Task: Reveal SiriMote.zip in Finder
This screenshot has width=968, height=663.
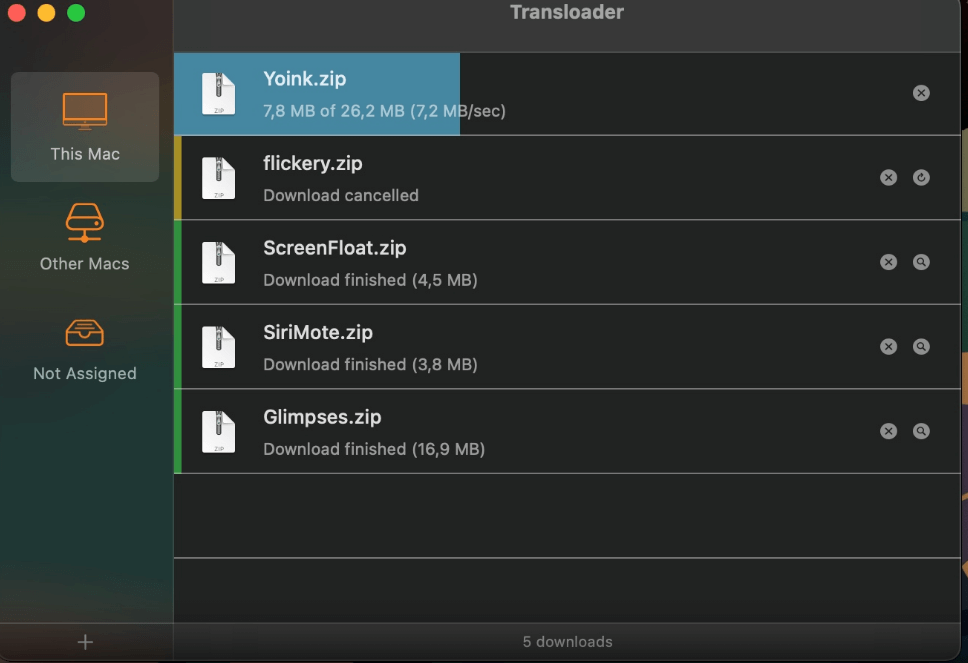Action: pos(921,346)
